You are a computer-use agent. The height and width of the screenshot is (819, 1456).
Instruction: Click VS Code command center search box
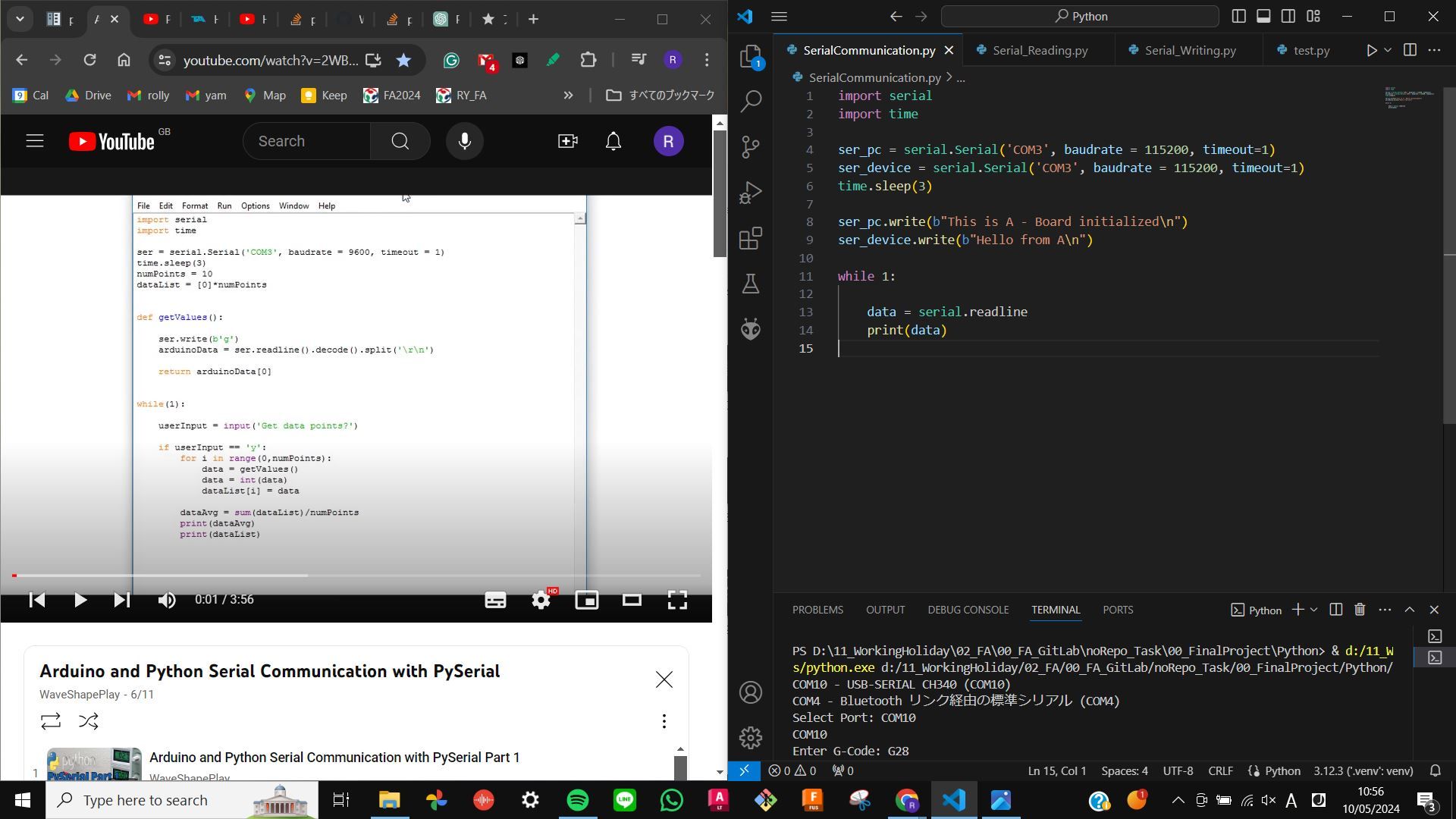(x=1080, y=16)
